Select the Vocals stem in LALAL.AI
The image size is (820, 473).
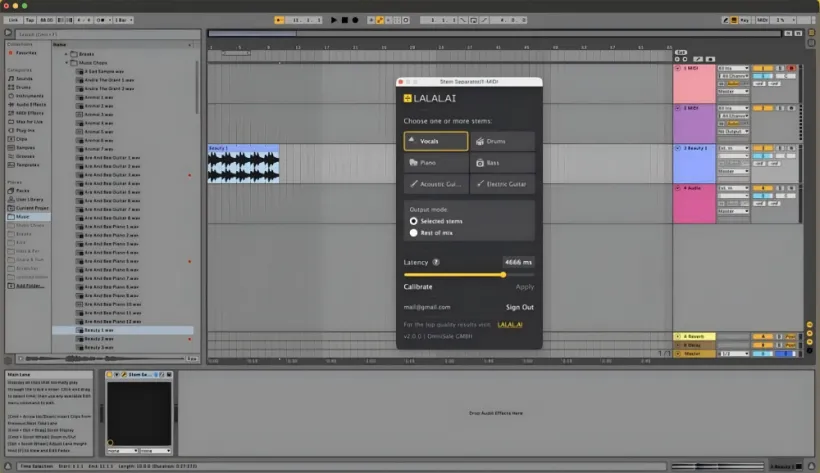436,141
